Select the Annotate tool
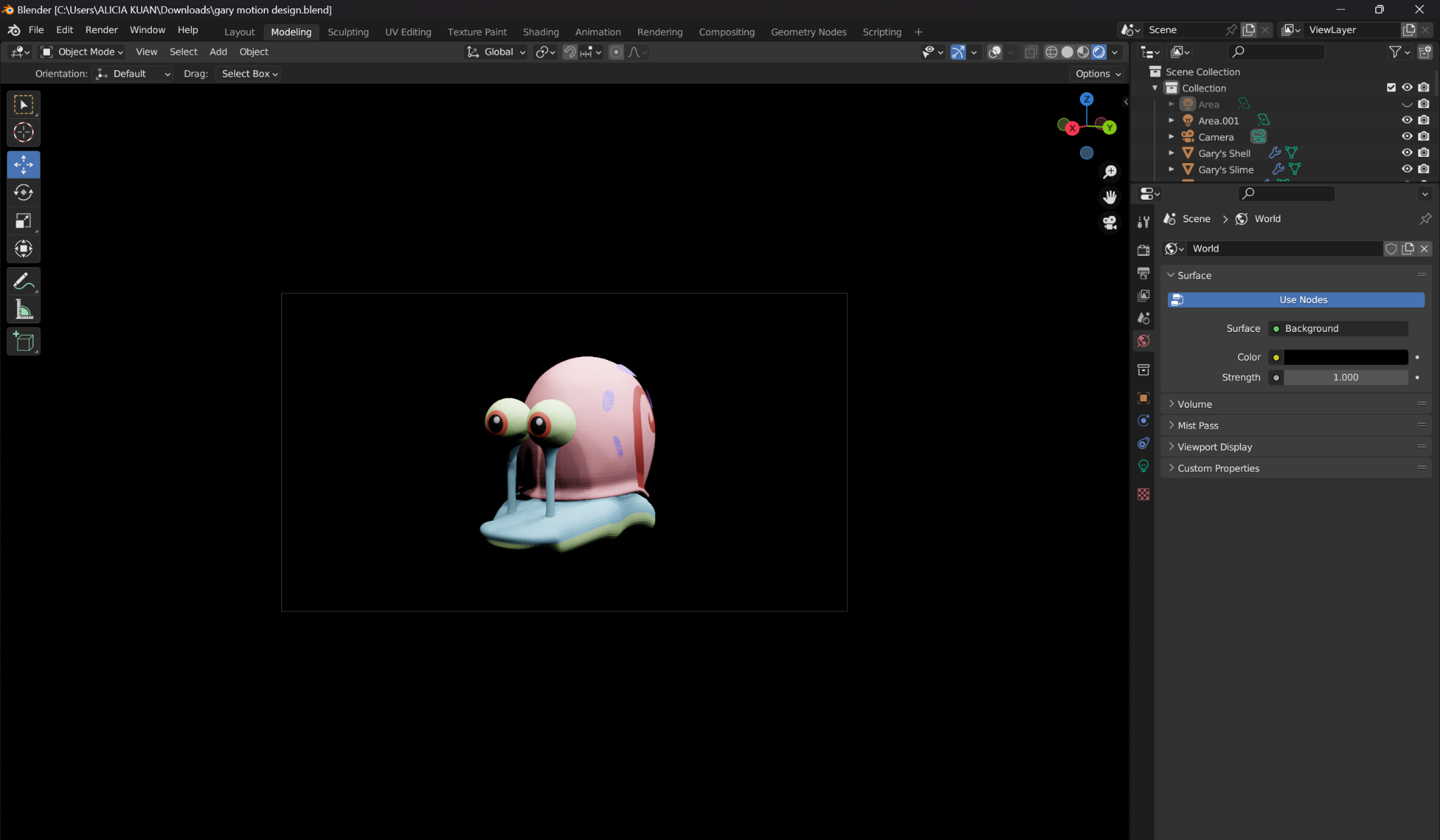This screenshot has height=840, width=1440. click(x=23, y=281)
